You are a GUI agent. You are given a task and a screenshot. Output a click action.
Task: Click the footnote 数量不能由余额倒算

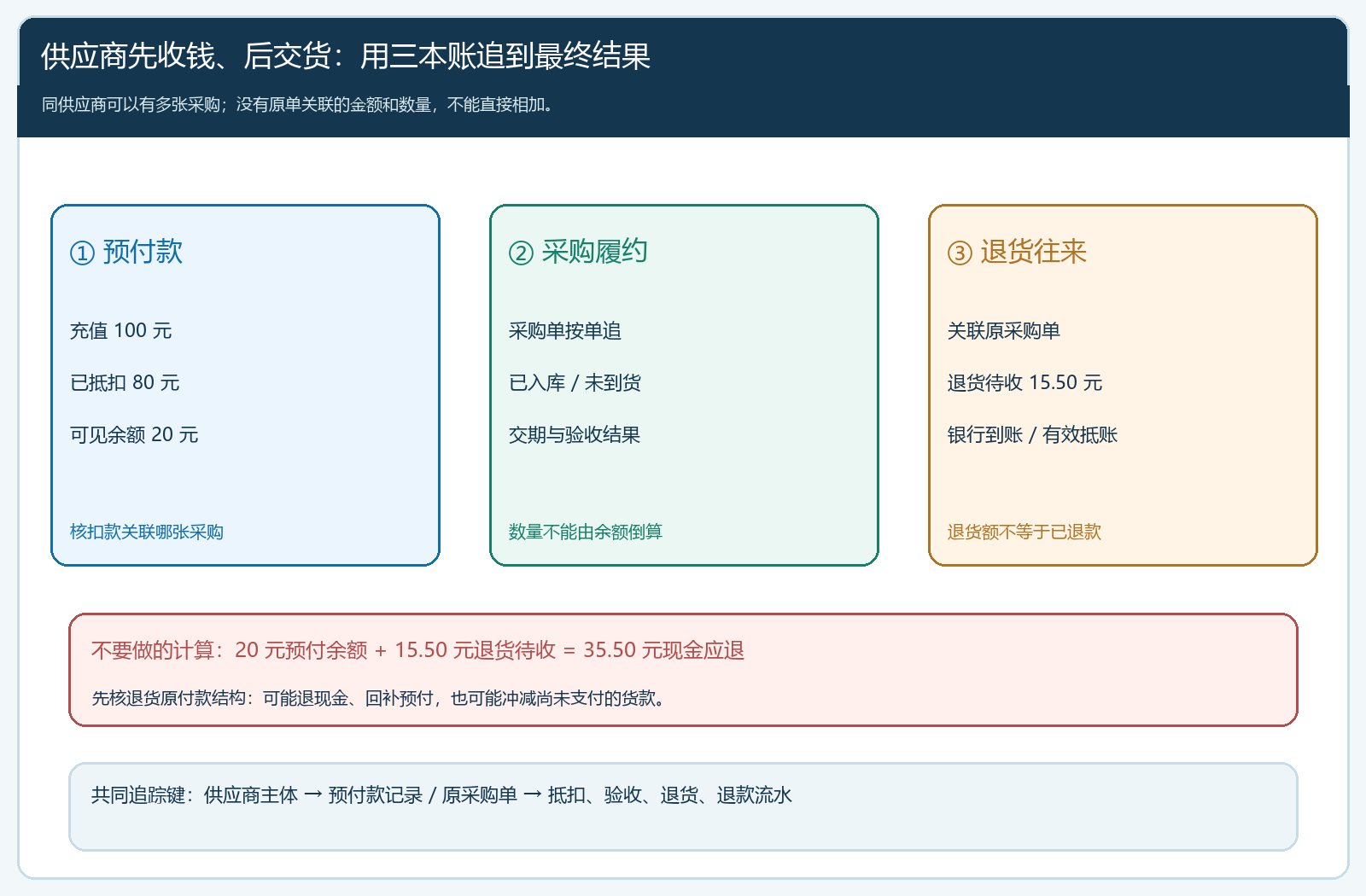[x=586, y=532]
